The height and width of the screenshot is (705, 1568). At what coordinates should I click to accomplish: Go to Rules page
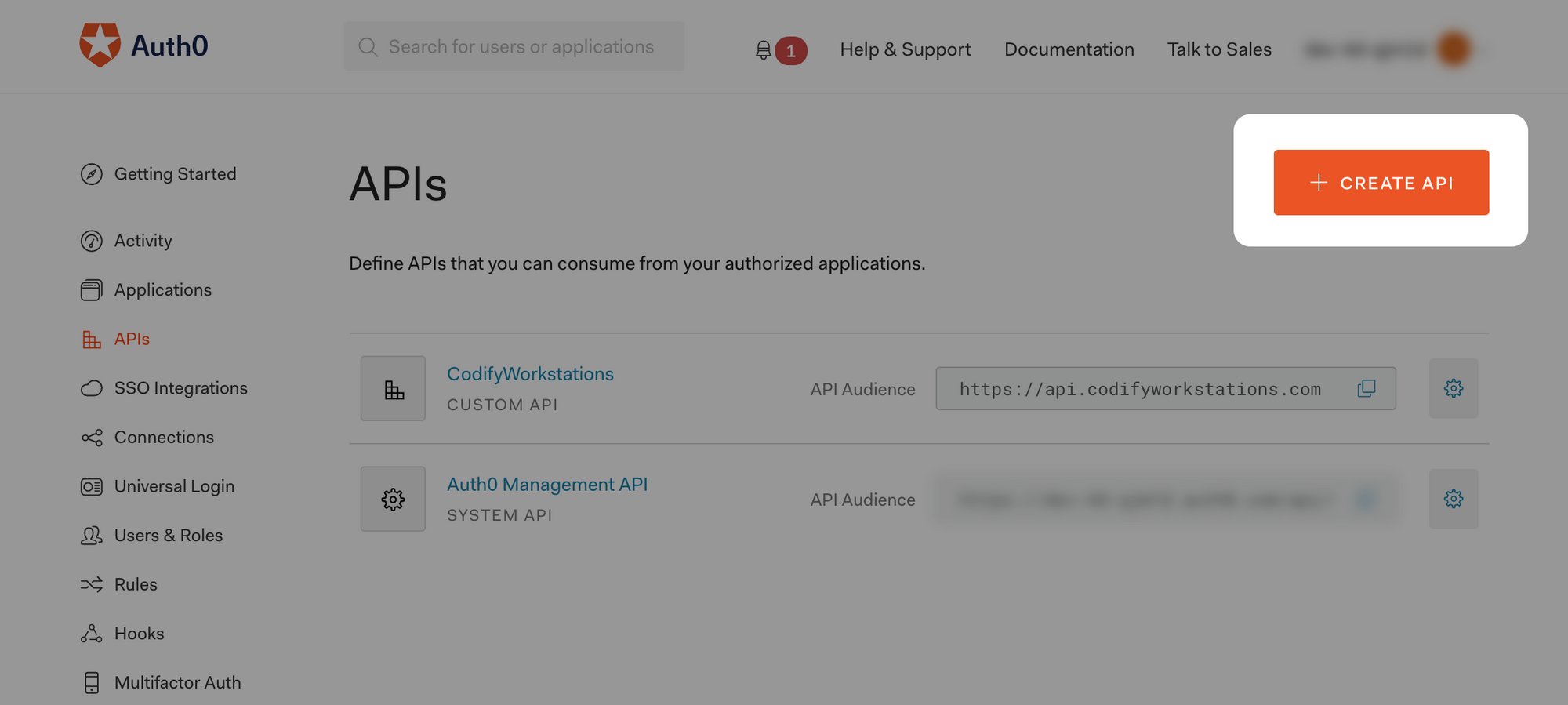pos(136,584)
